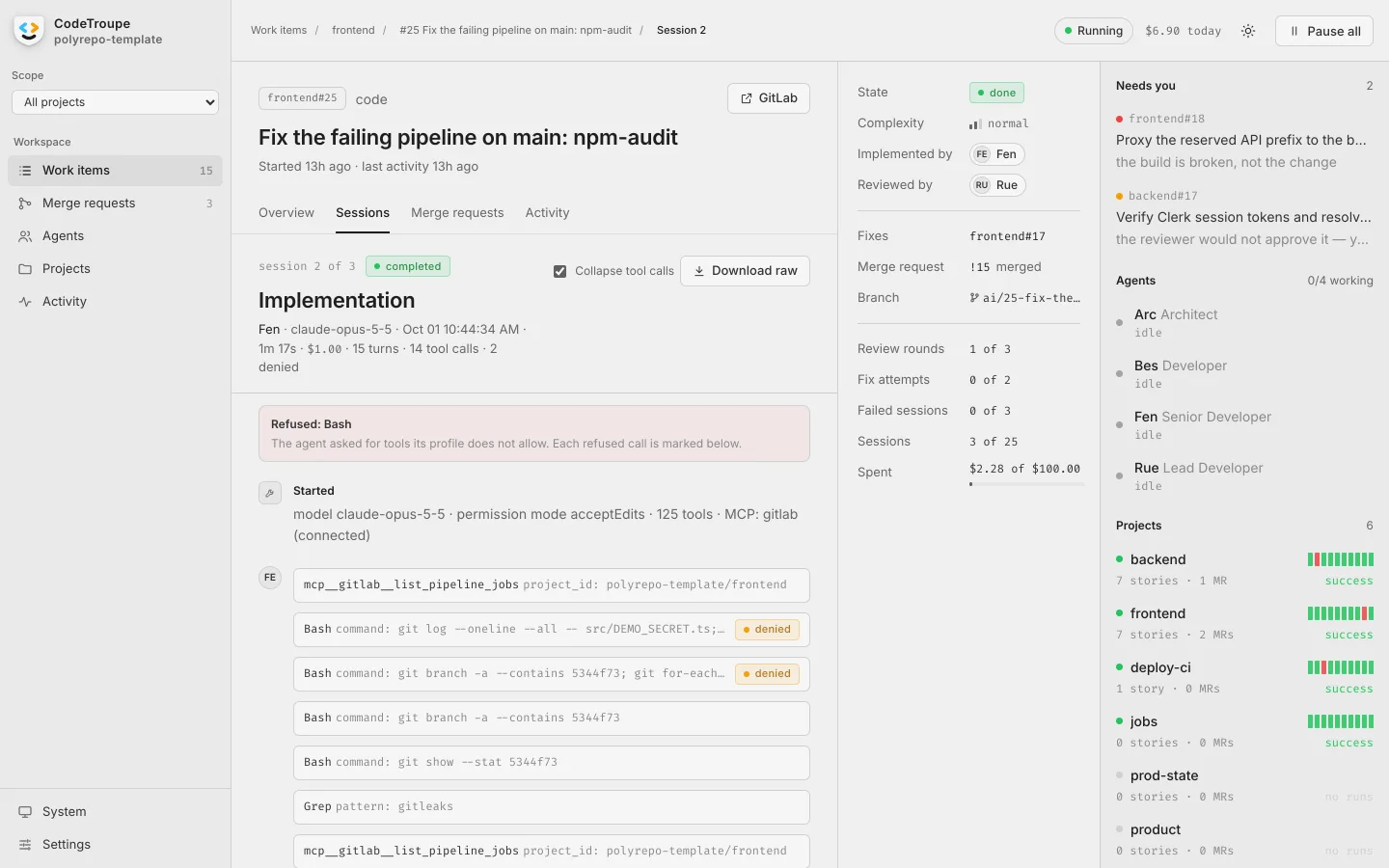Click the done state badge
The height and width of the screenshot is (868, 1389).
[x=996, y=93]
